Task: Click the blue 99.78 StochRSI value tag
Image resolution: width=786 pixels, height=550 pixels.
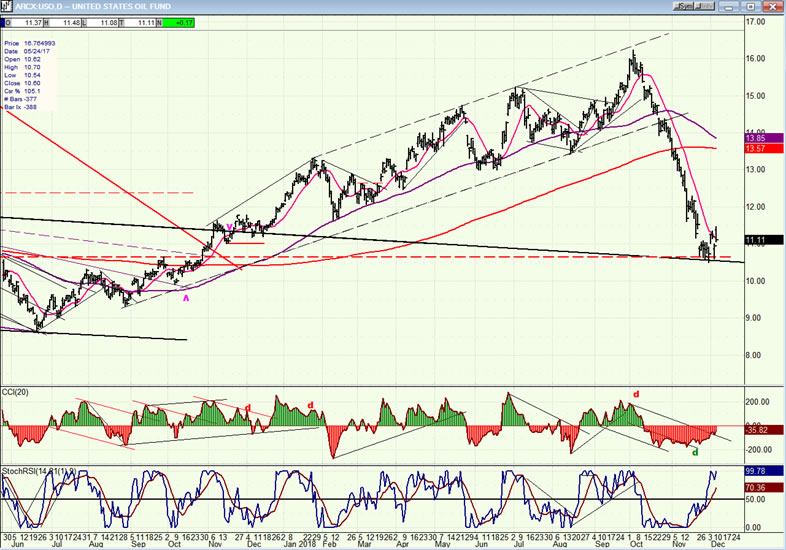Action: 764,471
